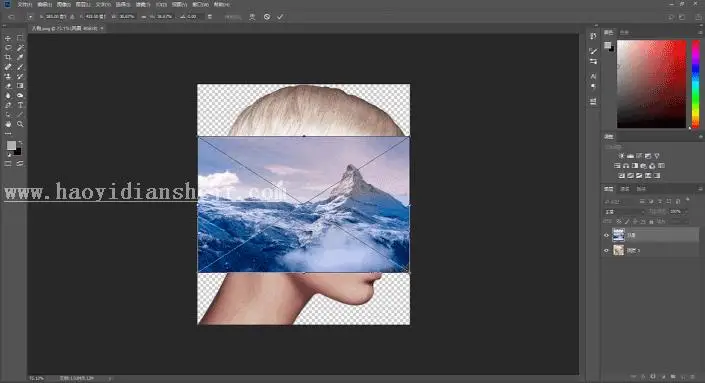Screen dimensions: 705x383
Task: Select the Type tool
Action: [x=20, y=105]
